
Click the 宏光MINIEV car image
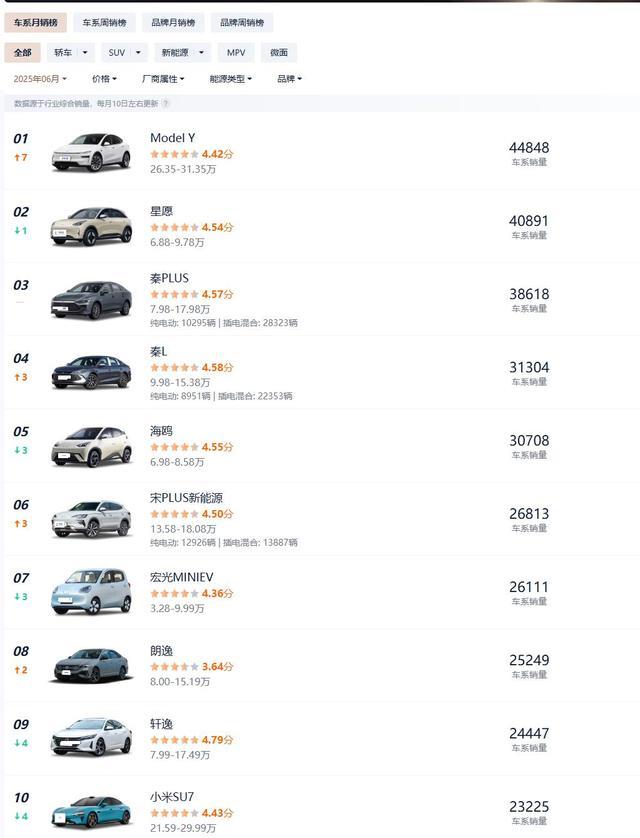pos(90,592)
